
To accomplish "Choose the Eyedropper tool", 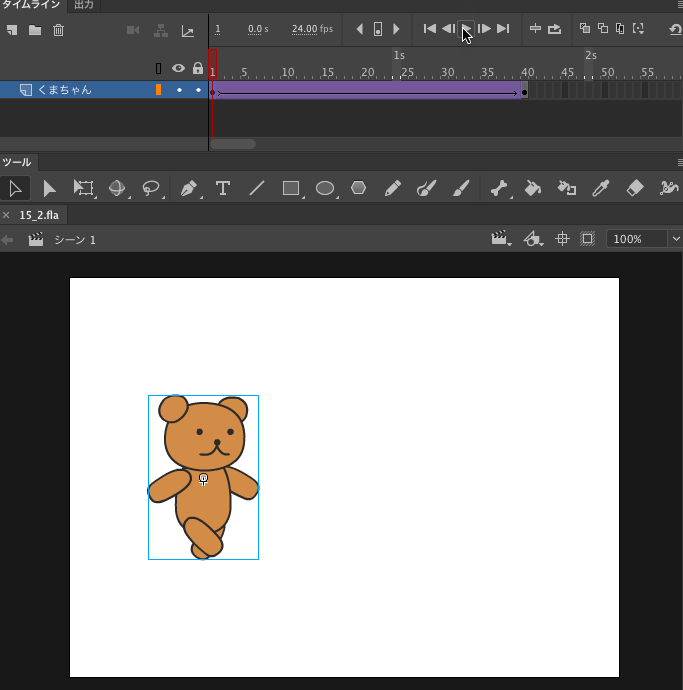I will (x=601, y=188).
